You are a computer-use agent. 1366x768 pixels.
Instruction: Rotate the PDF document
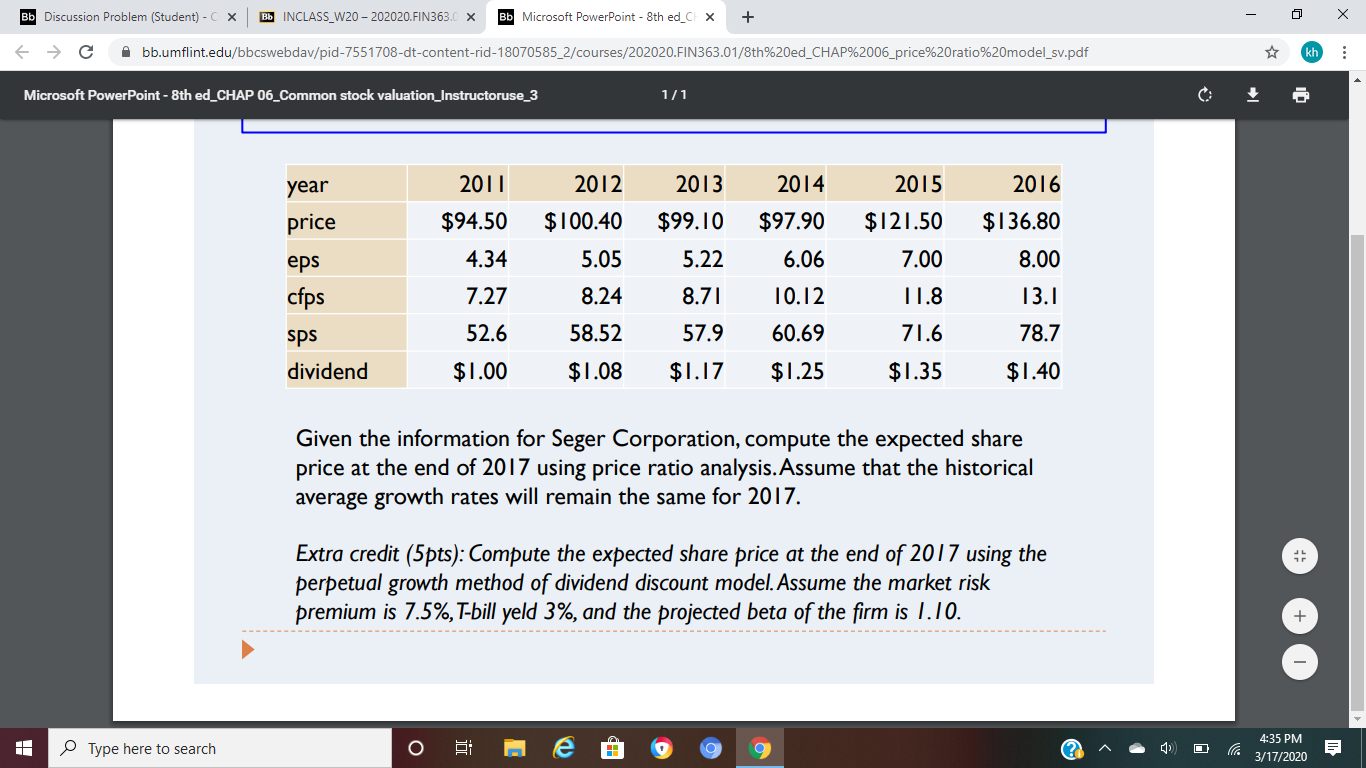1205,95
